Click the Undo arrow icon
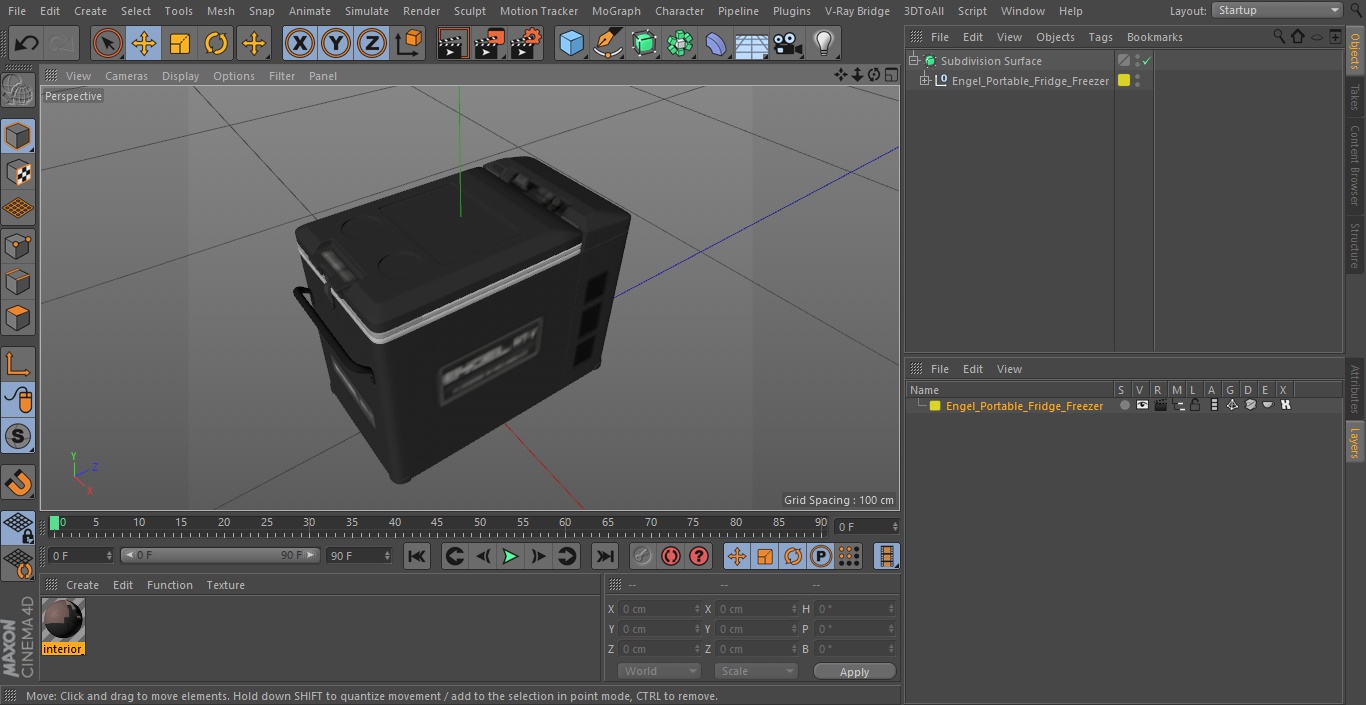 (27, 44)
